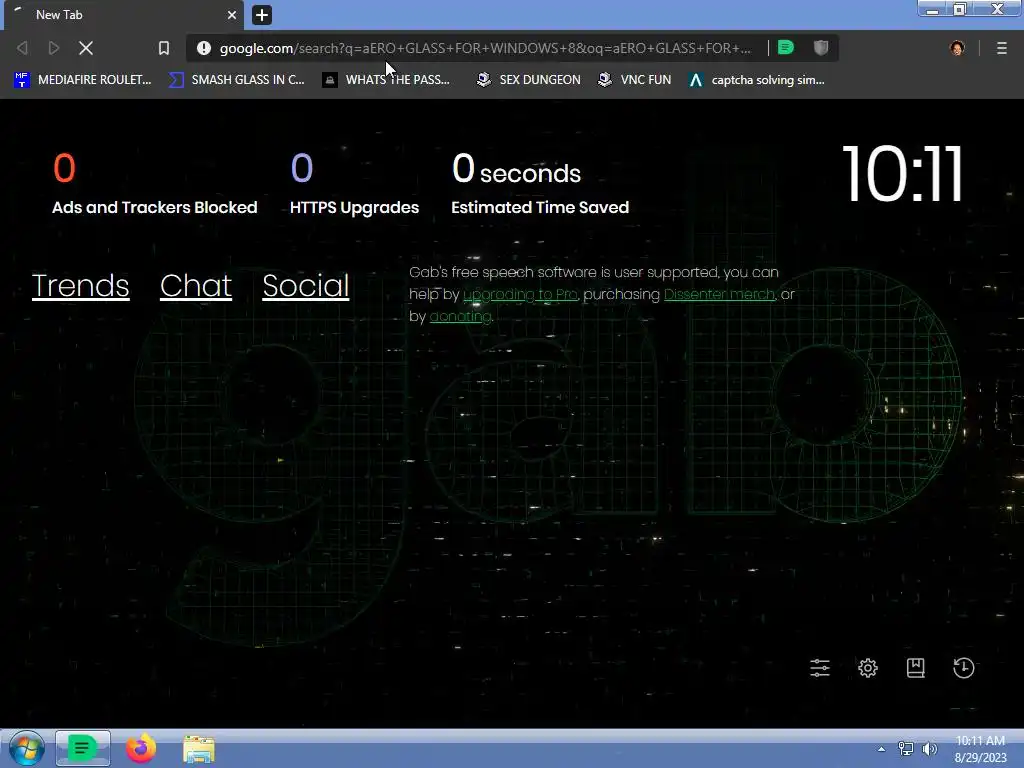
Task: Open the volume speaker tray icon
Action: pyautogui.click(x=929, y=749)
